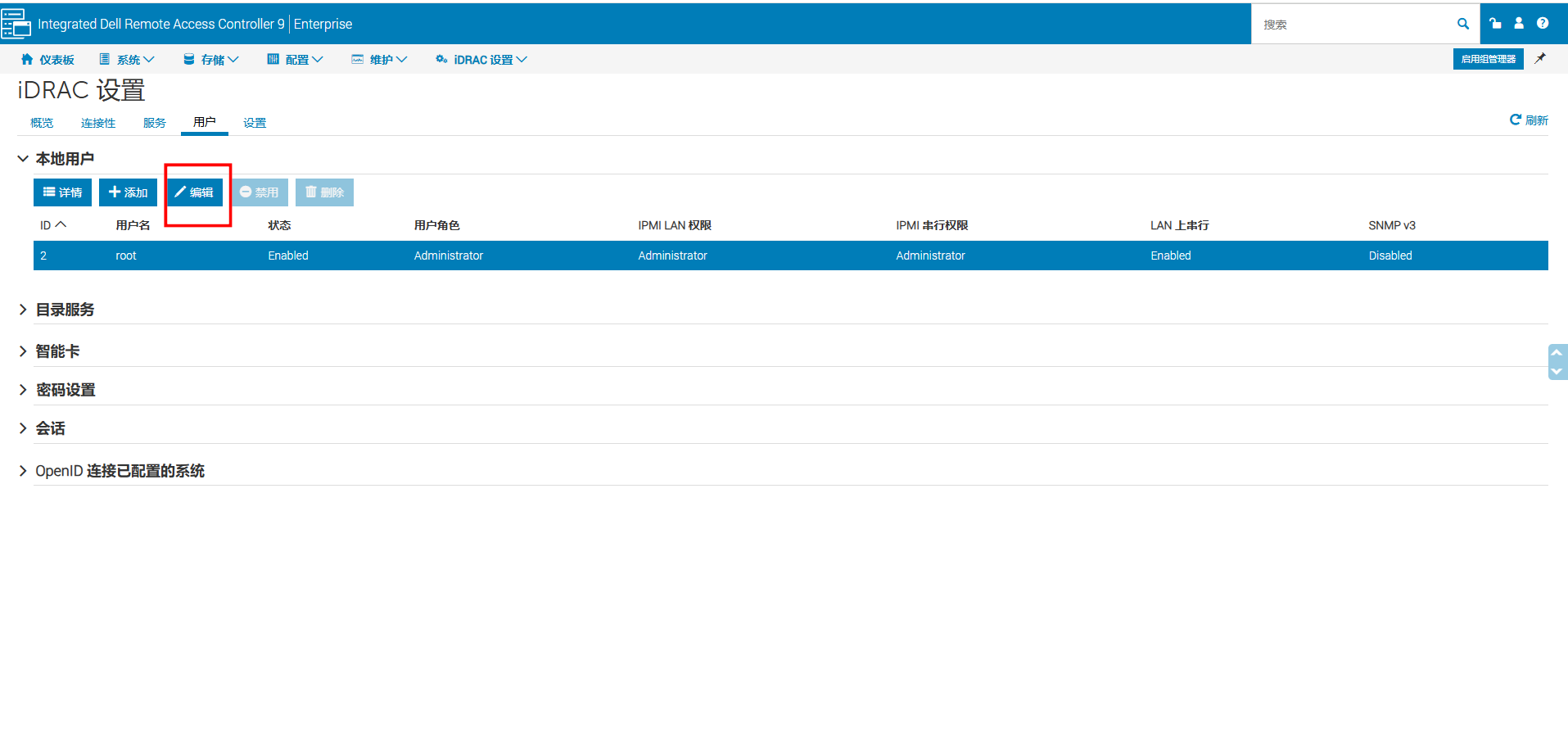The width and height of the screenshot is (1568, 751).
Task: Open the help question mark icon
Action: click(x=1543, y=24)
